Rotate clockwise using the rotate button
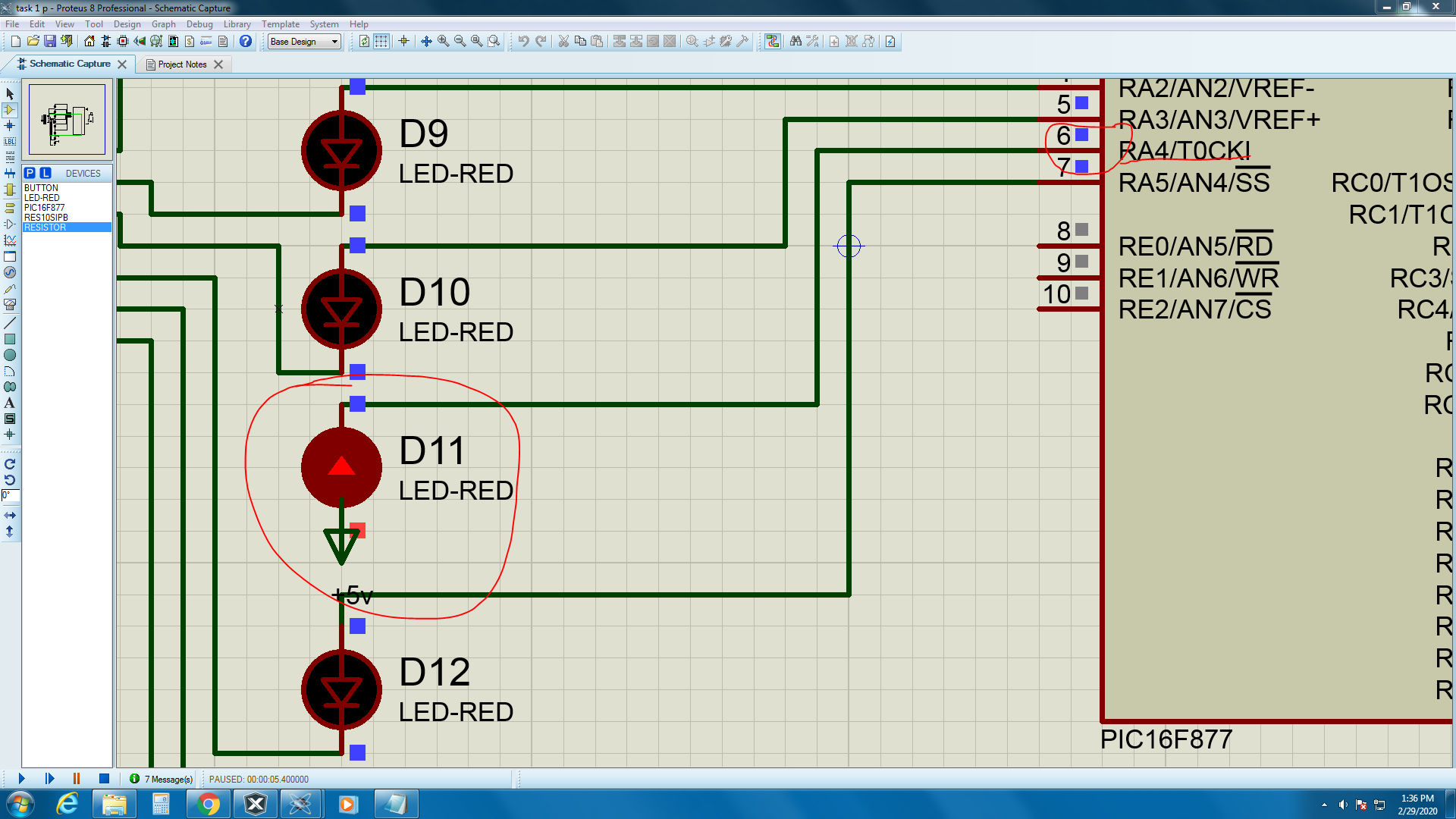The height and width of the screenshot is (819, 1456). pyautogui.click(x=10, y=464)
